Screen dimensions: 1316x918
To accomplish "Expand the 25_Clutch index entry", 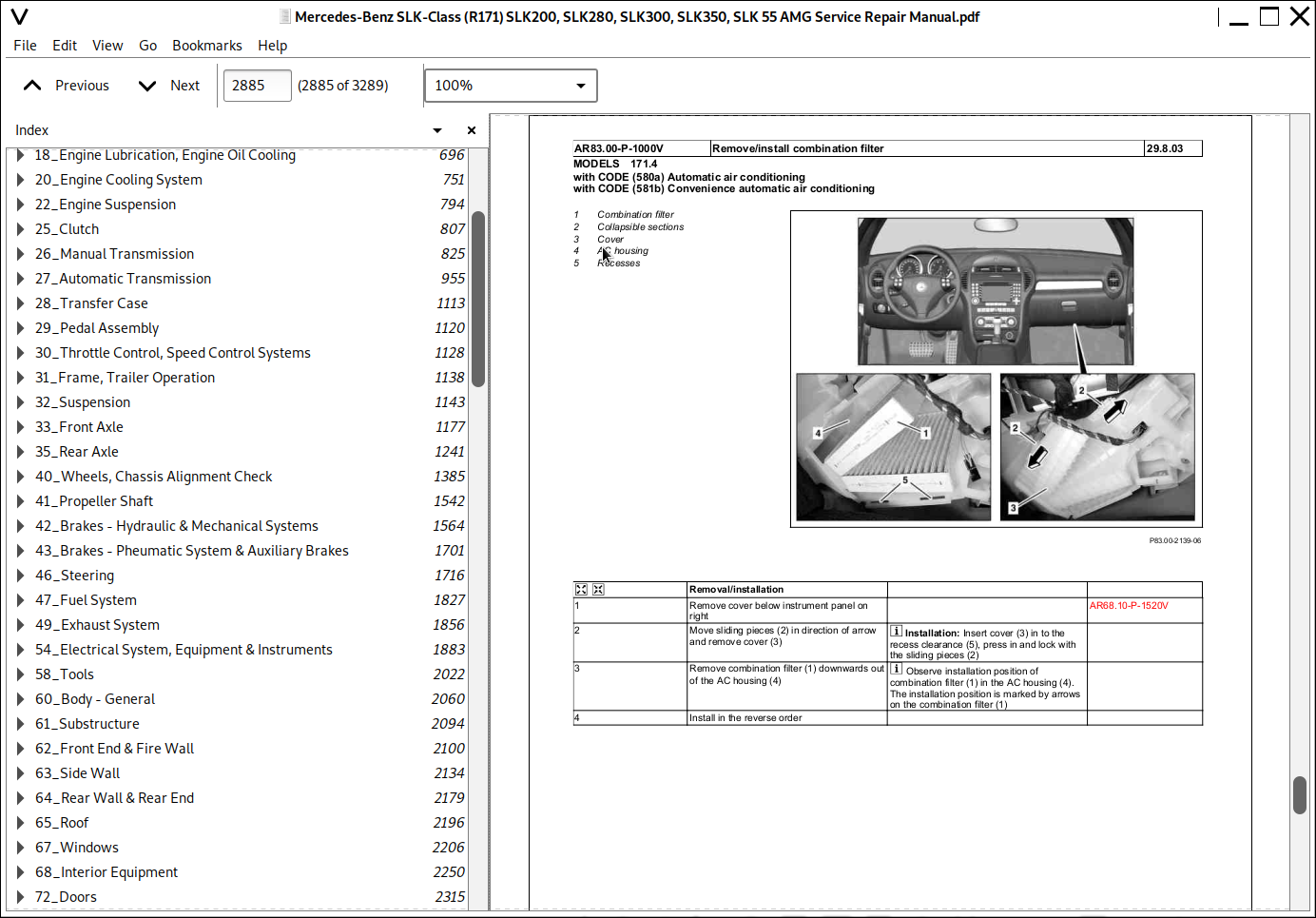I will 20,229.
